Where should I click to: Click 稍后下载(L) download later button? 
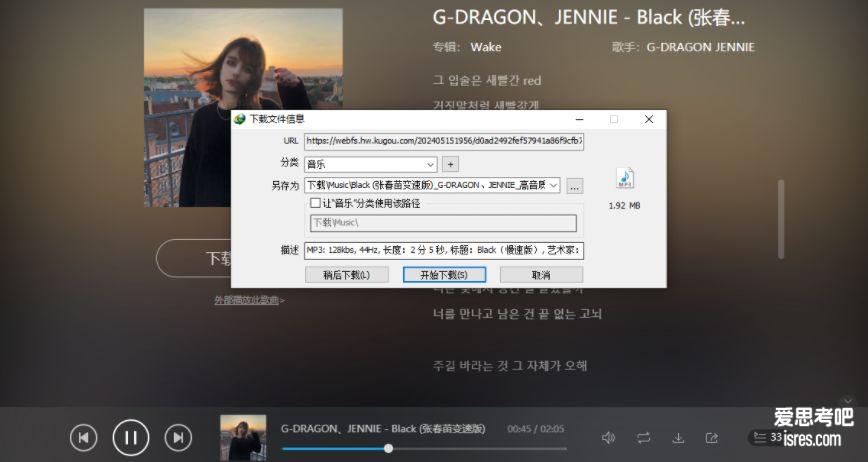coord(347,275)
